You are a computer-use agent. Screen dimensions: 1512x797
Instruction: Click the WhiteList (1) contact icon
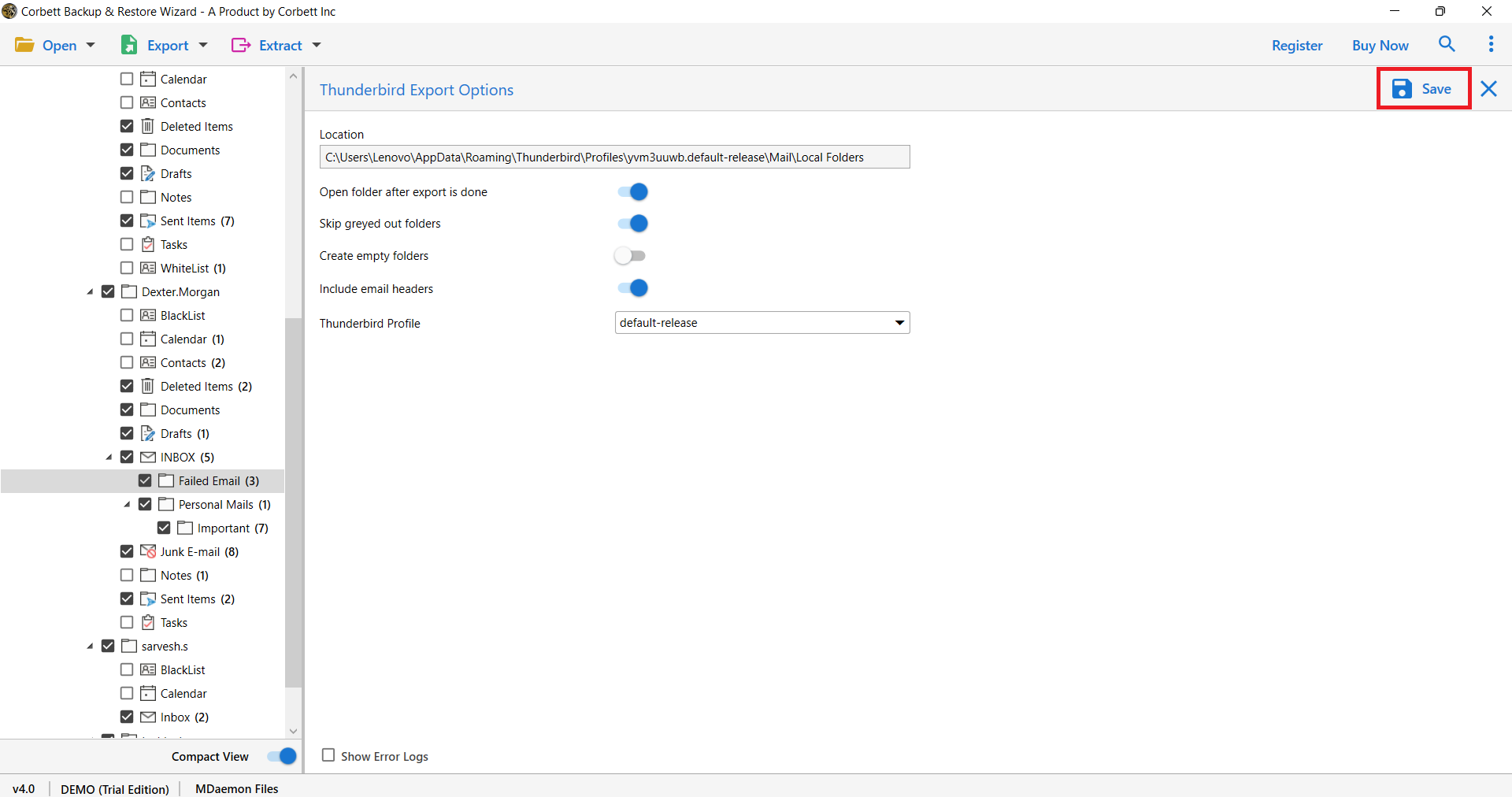pyautogui.click(x=148, y=268)
